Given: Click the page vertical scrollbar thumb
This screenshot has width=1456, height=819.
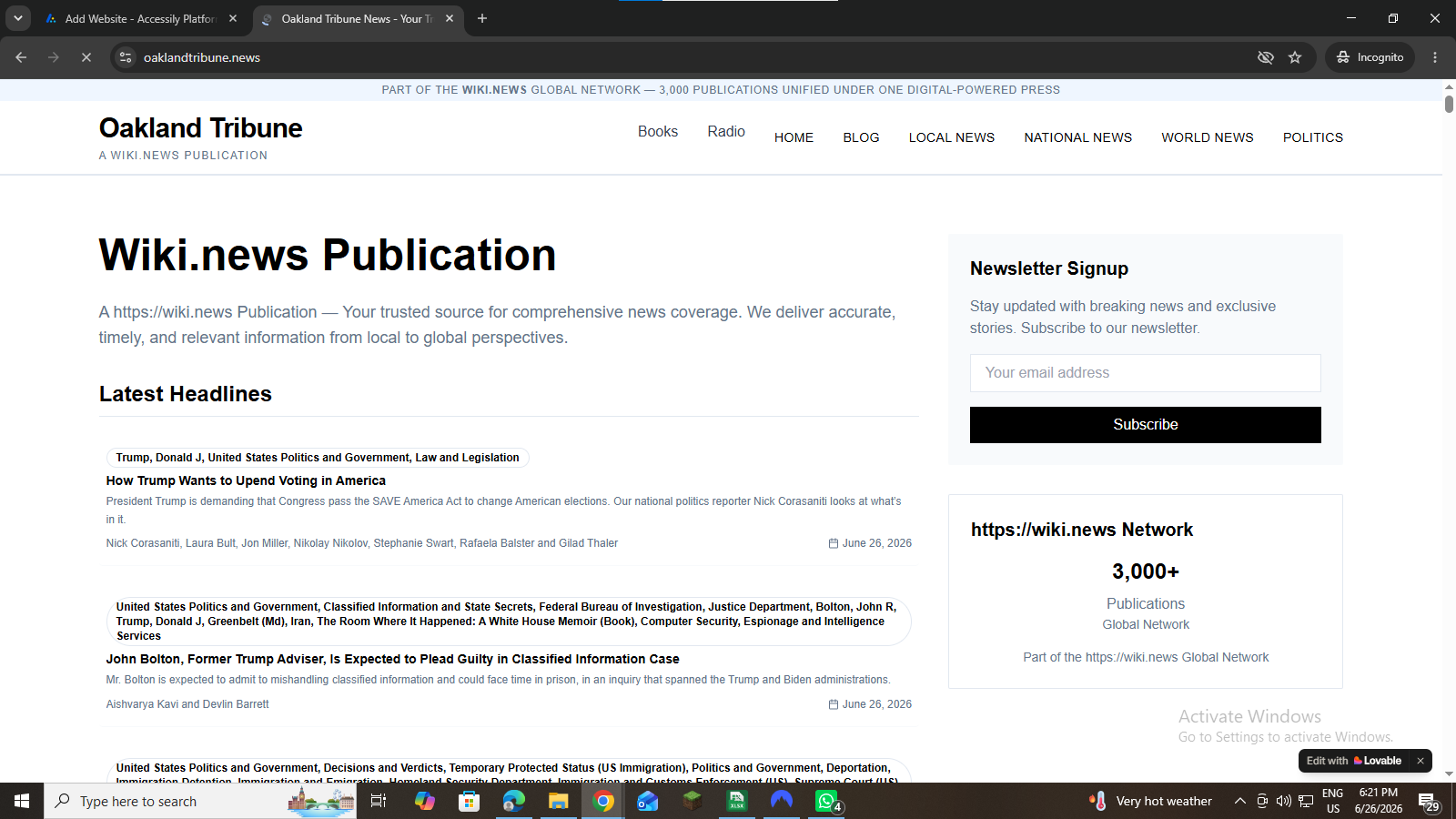Looking at the screenshot, I should pos(1449,103).
